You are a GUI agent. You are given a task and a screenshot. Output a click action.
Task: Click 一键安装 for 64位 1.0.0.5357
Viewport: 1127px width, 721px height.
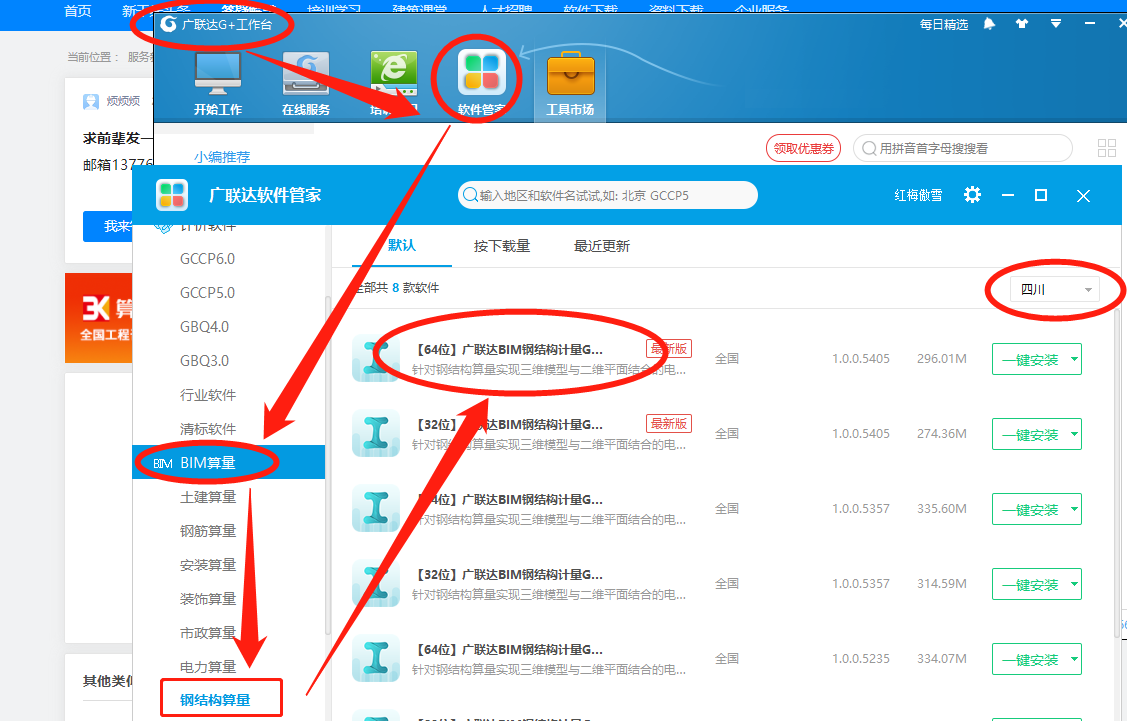coord(1030,509)
